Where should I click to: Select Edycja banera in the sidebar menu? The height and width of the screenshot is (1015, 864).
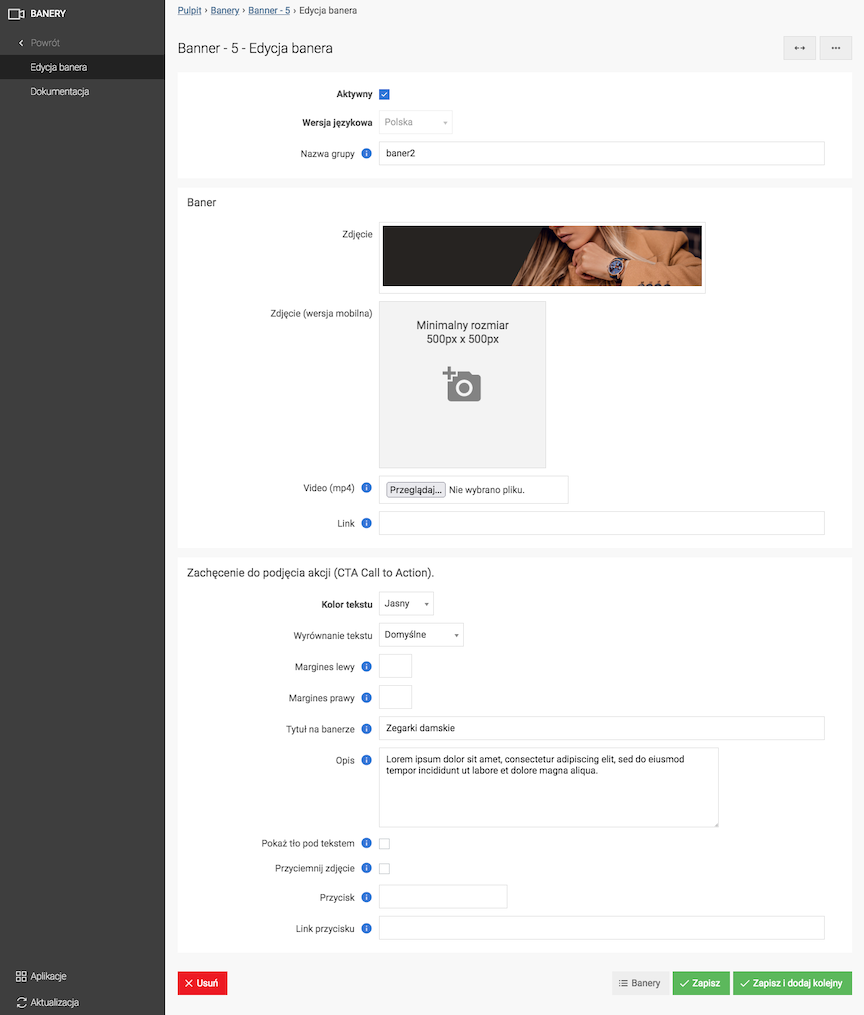(82, 67)
